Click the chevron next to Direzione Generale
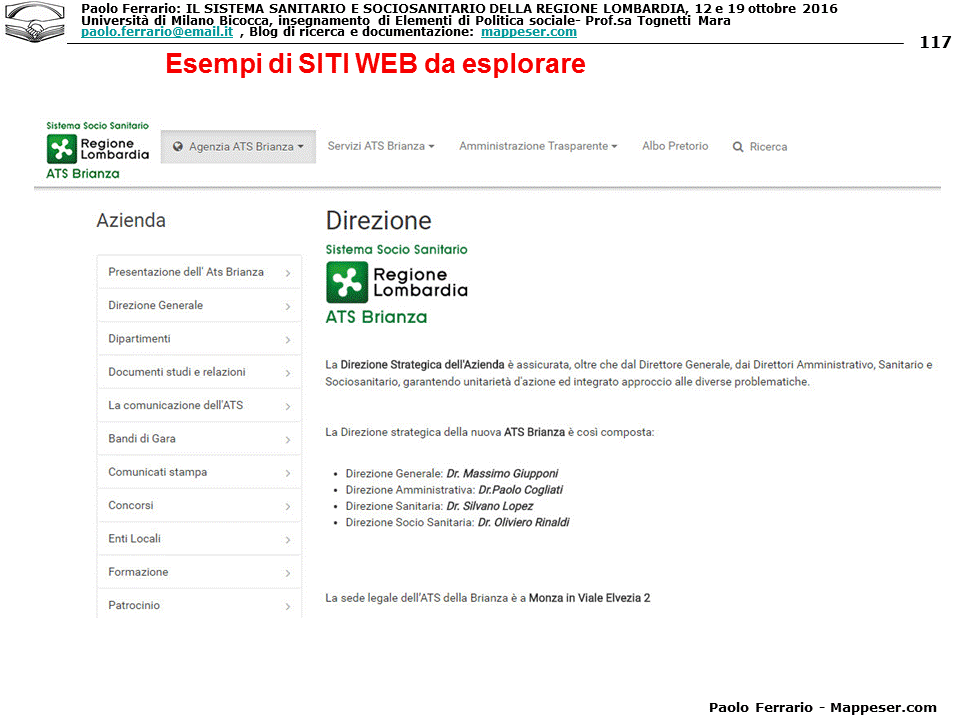 (x=287, y=306)
